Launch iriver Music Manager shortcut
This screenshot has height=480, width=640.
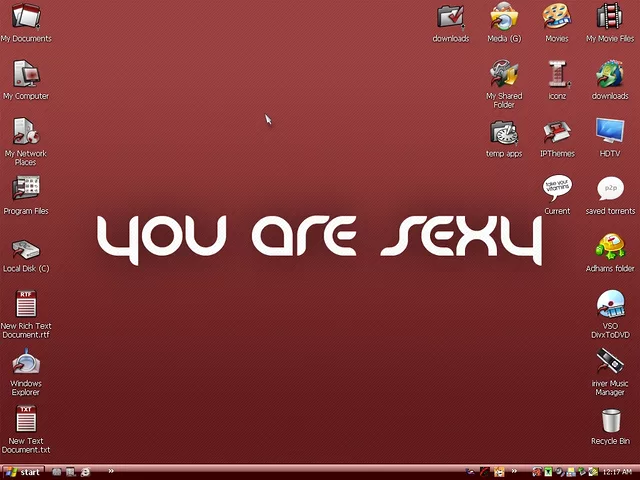point(610,371)
